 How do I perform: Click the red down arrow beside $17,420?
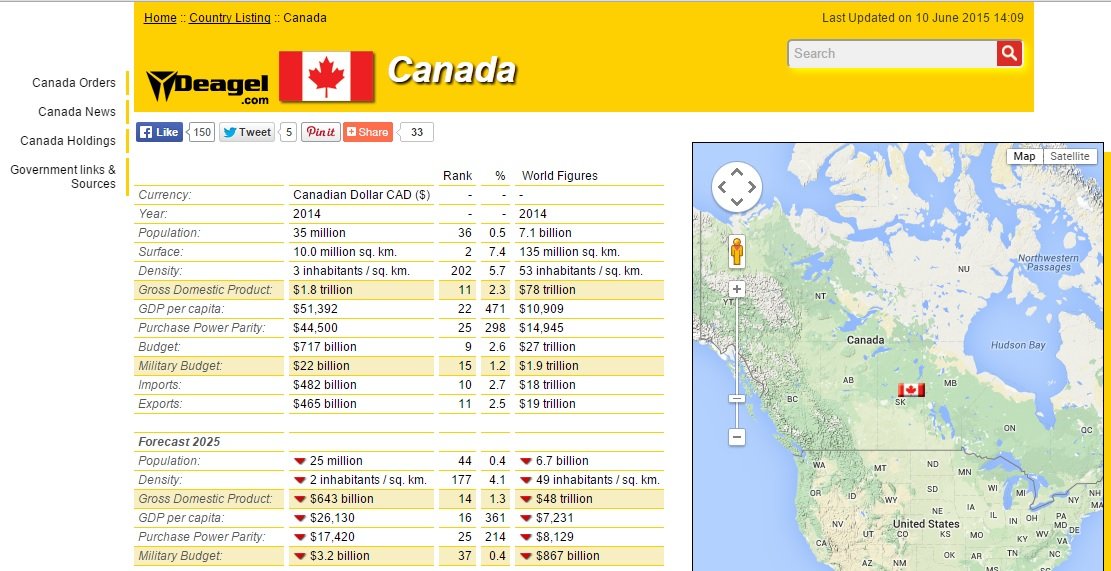click(x=299, y=537)
